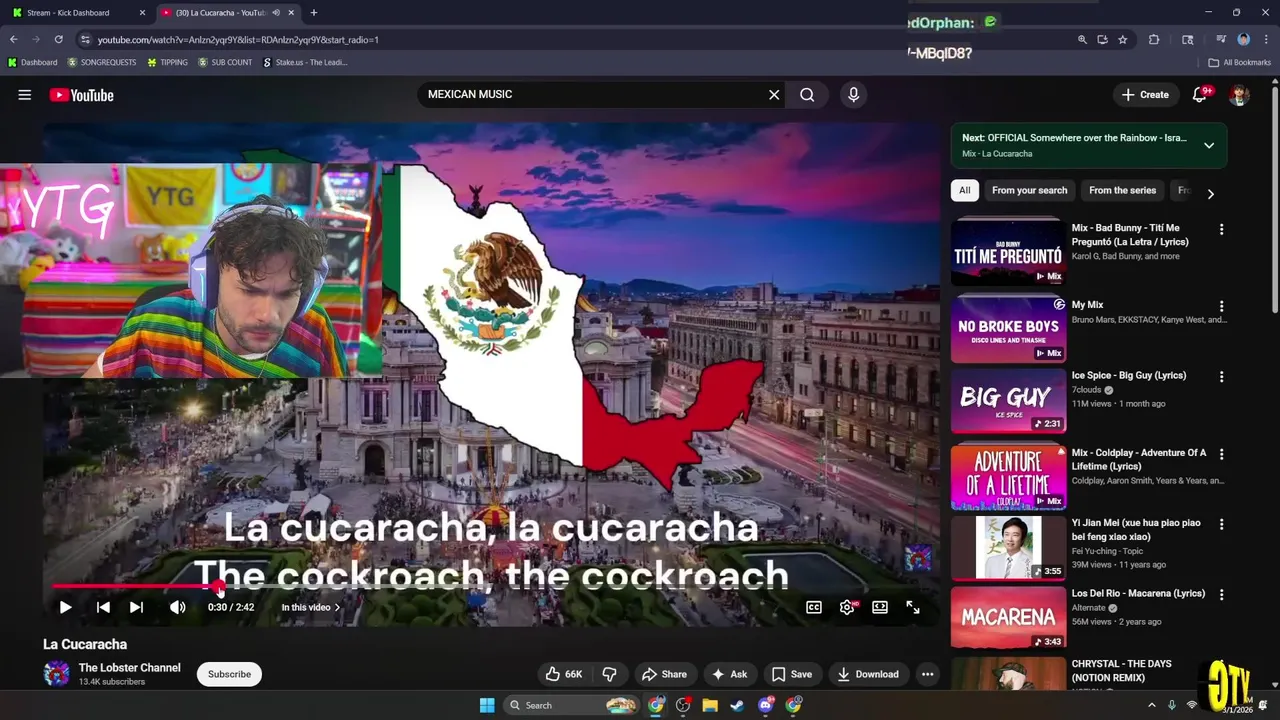Open options for the Bad Bunny mix
The height and width of the screenshot is (720, 1280).
(1221, 229)
